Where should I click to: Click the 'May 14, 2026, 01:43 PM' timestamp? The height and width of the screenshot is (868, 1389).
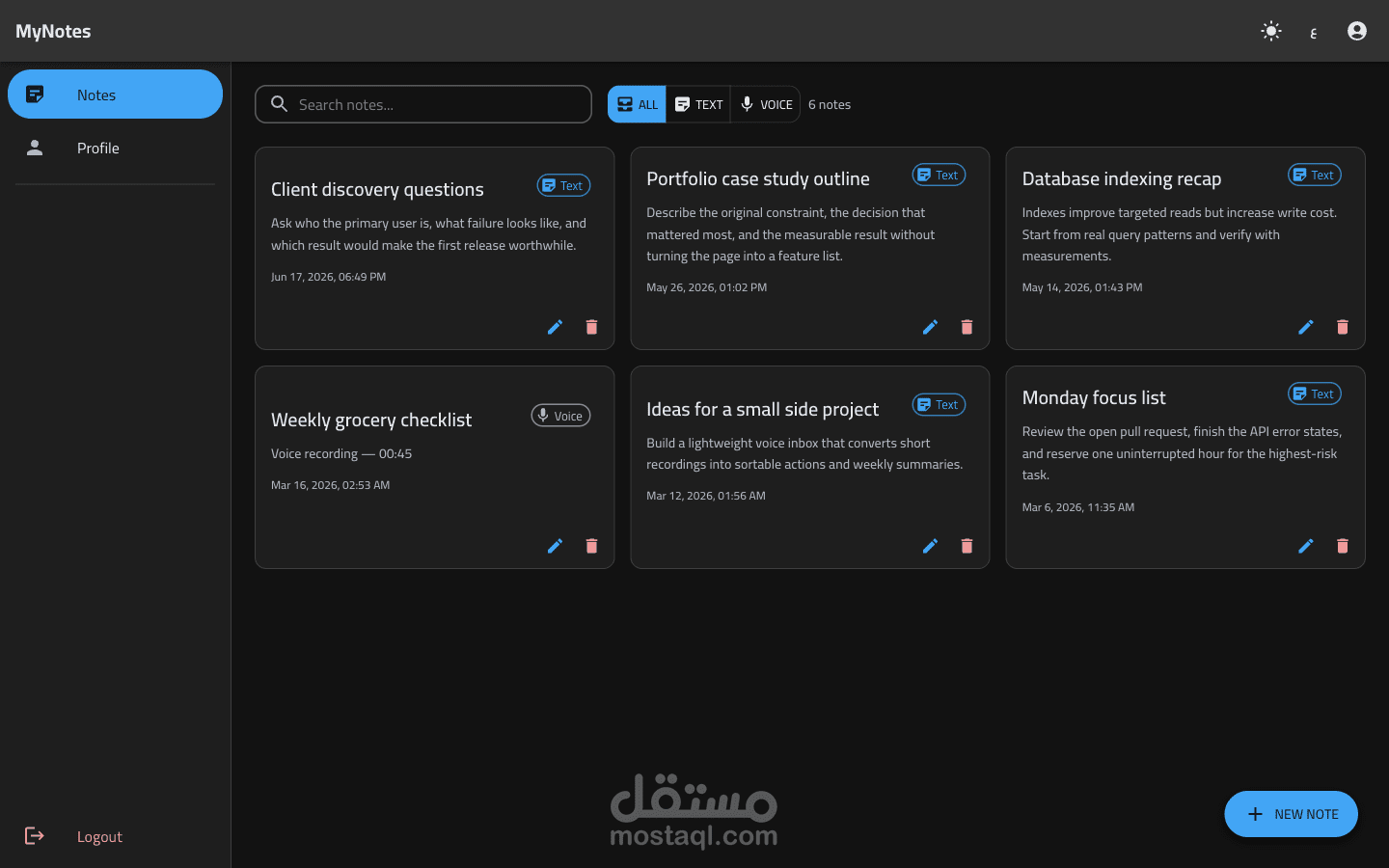click(x=1082, y=287)
